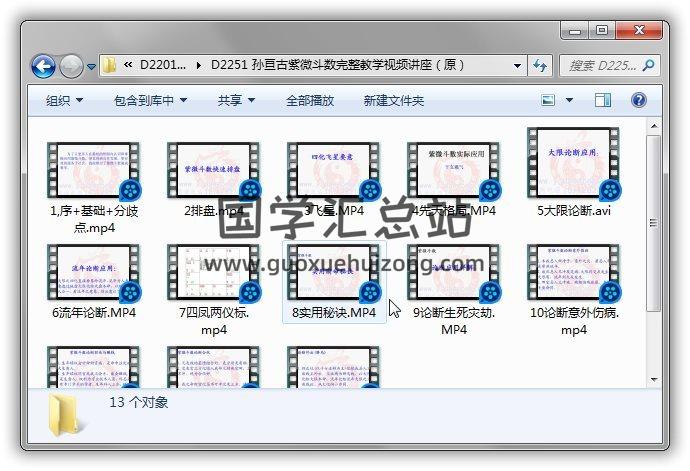Expand subfolders arrow after D2201...
Viewport: 690px width, 471px height.
pyautogui.click(x=199, y=66)
